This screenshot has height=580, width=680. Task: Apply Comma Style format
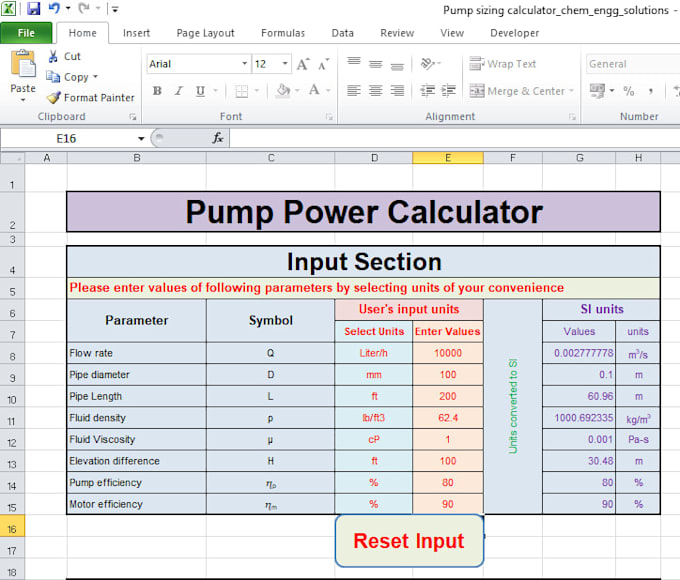[650, 91]
